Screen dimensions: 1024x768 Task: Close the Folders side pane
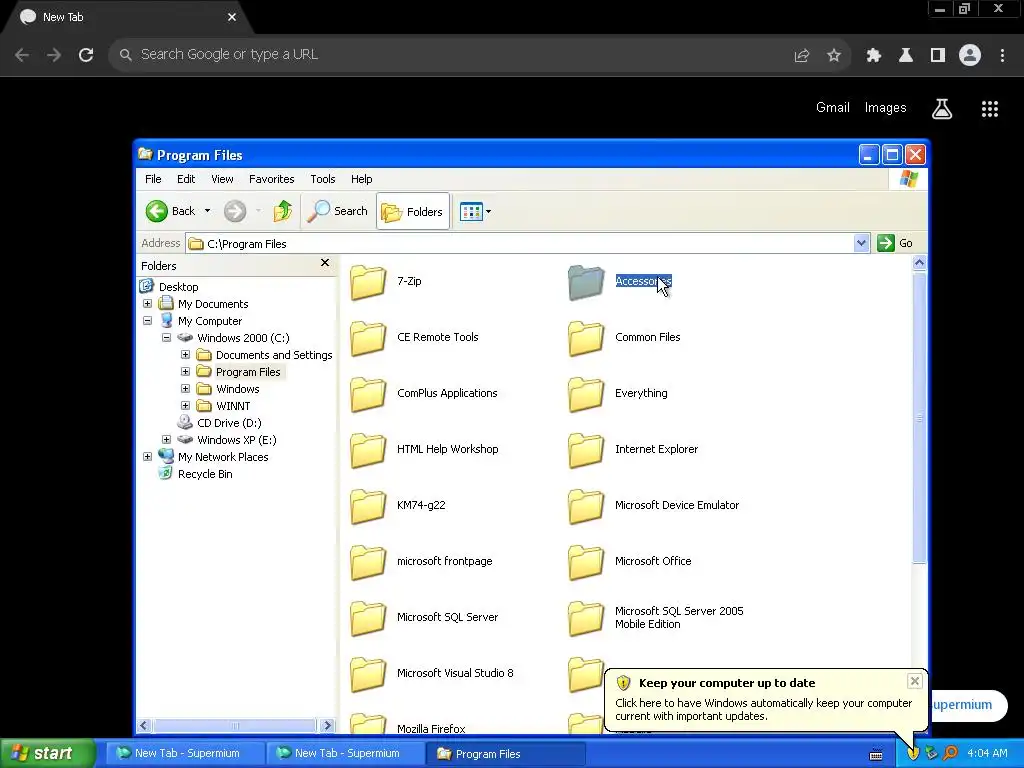325,263
